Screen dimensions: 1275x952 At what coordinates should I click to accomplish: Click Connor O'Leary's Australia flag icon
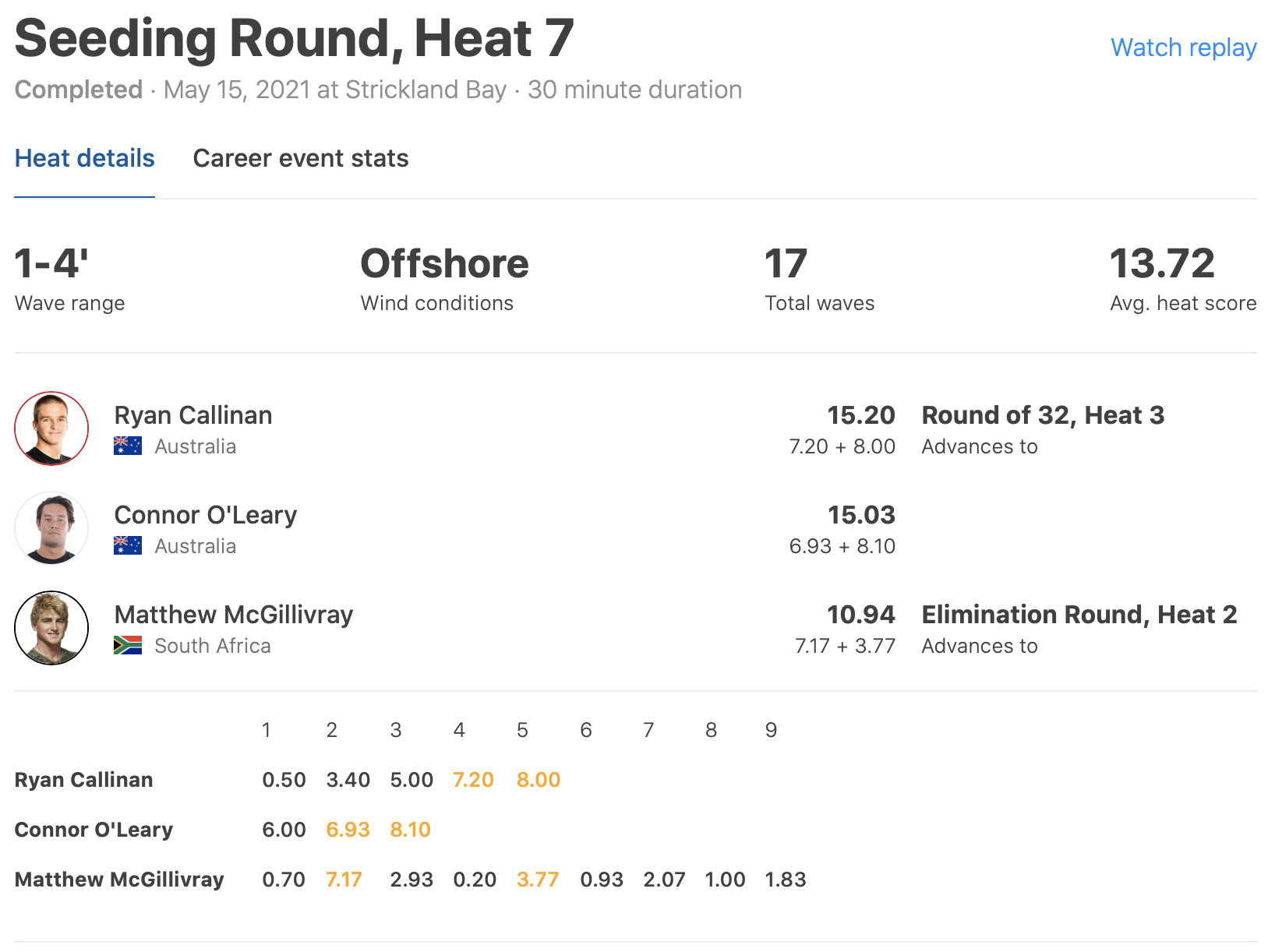click(128, 545)
